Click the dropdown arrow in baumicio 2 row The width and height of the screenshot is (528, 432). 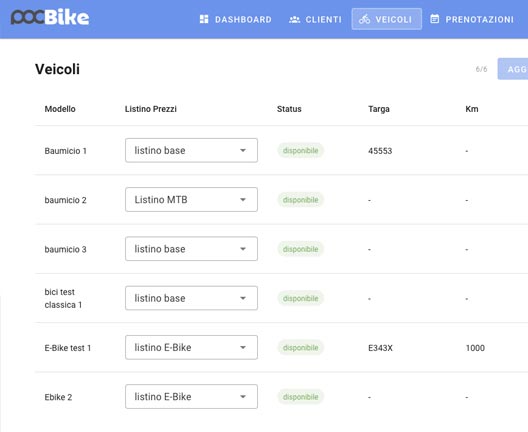click(x=243, y=200)
